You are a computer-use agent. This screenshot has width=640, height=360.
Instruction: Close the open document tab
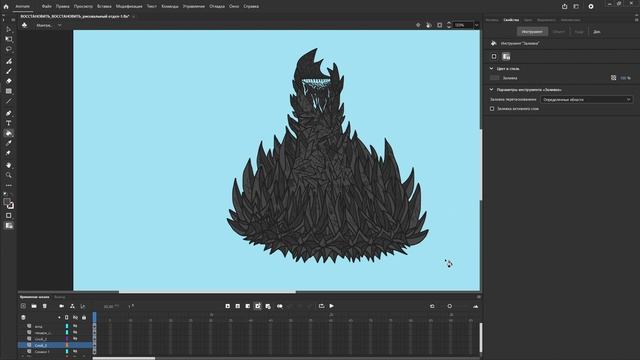click(x=133, y=17)
